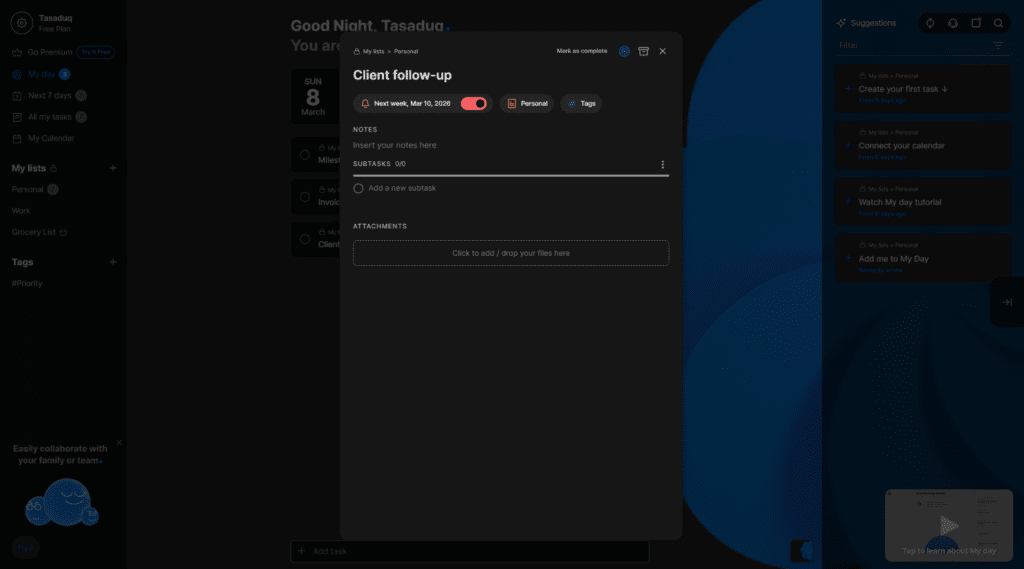1024x569 pixels.
Task: Click the crown icon next to Go Premium
Action: coord(17,52)
